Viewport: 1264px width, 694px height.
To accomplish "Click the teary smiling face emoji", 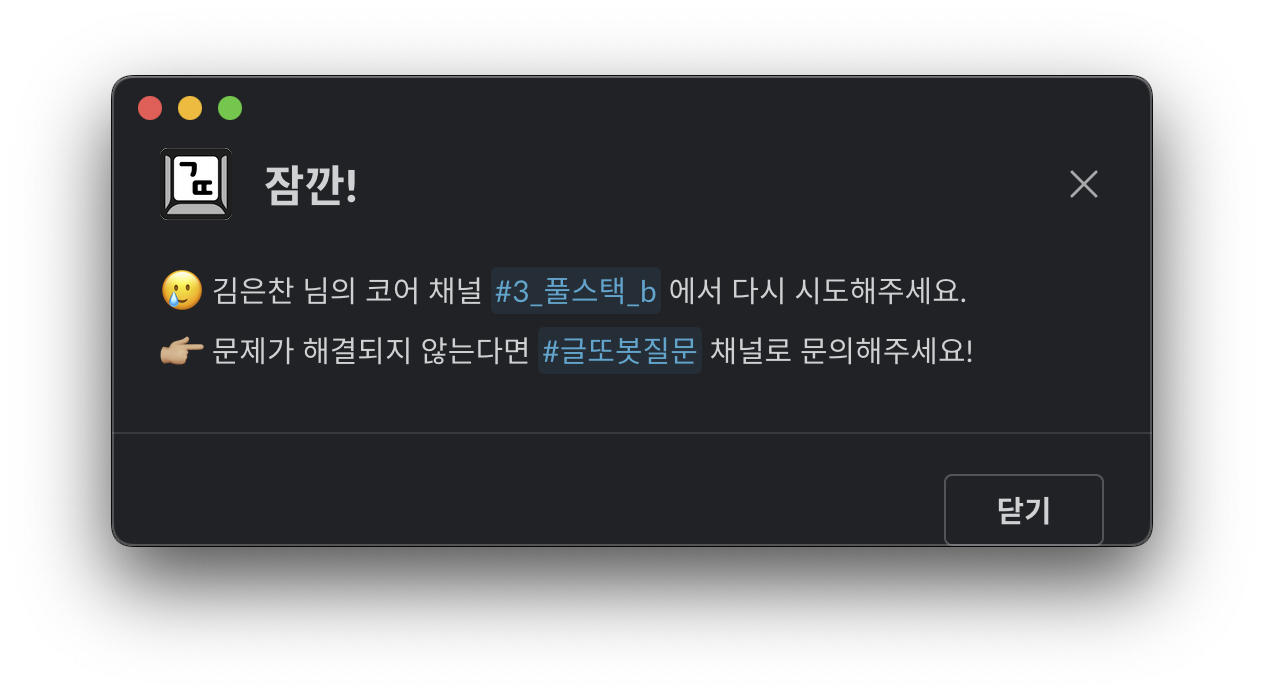I will [x=181, y=291].
